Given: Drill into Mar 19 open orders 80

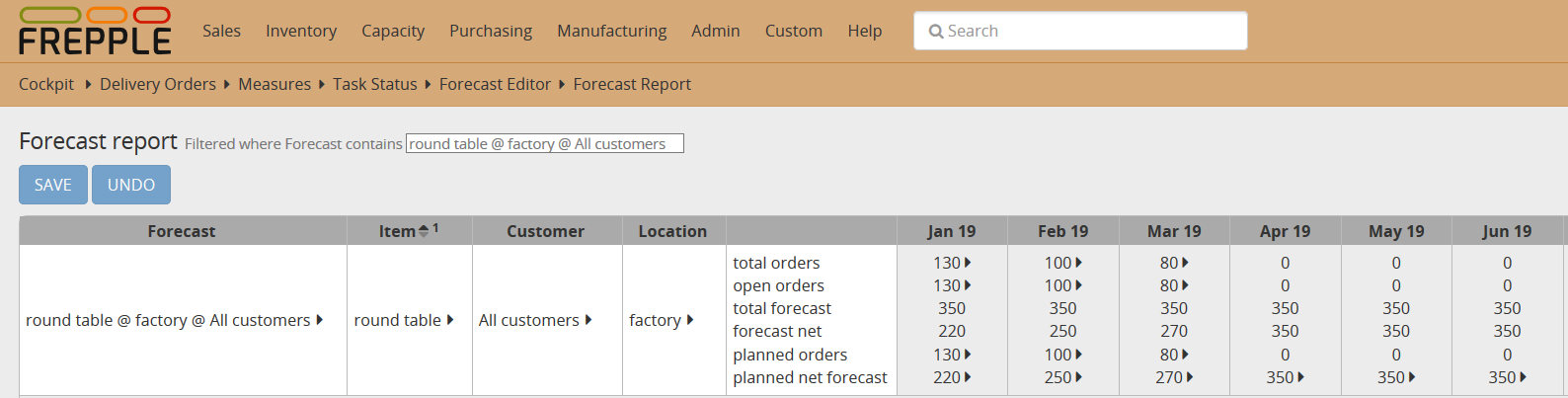Looking at the screenshot, I should tap(1185, 285).
